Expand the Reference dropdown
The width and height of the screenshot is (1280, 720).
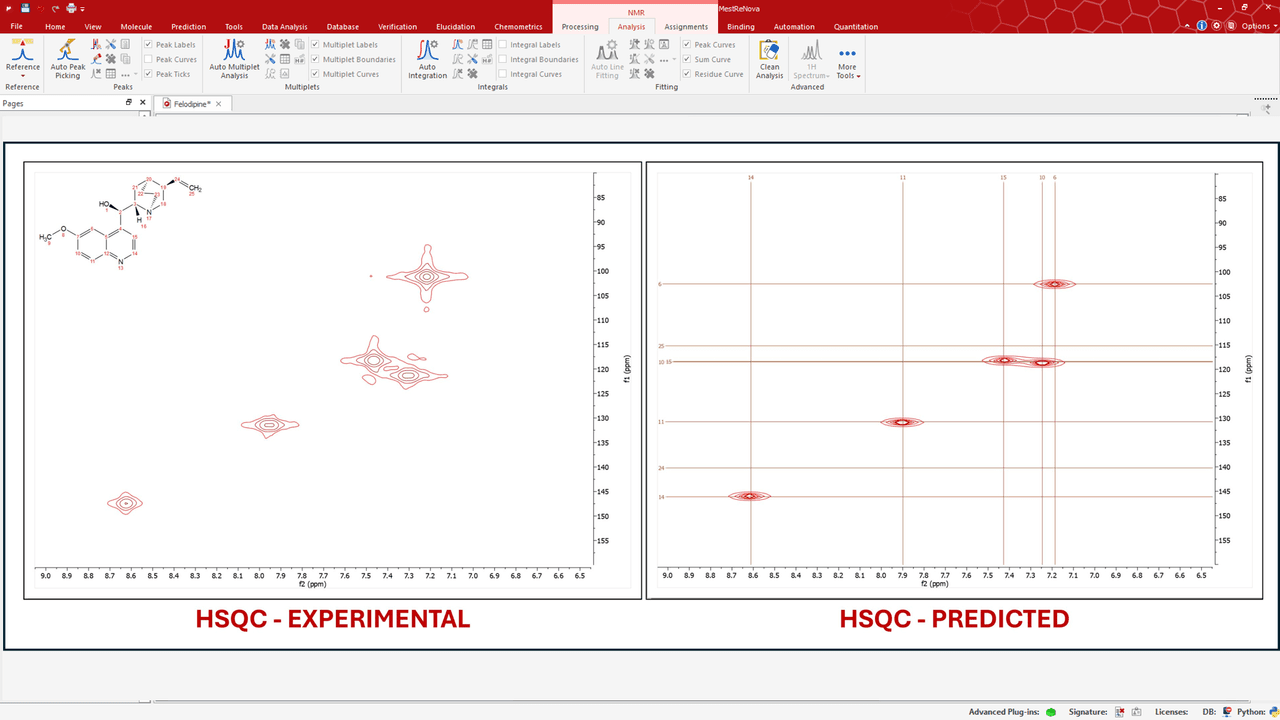23,76
